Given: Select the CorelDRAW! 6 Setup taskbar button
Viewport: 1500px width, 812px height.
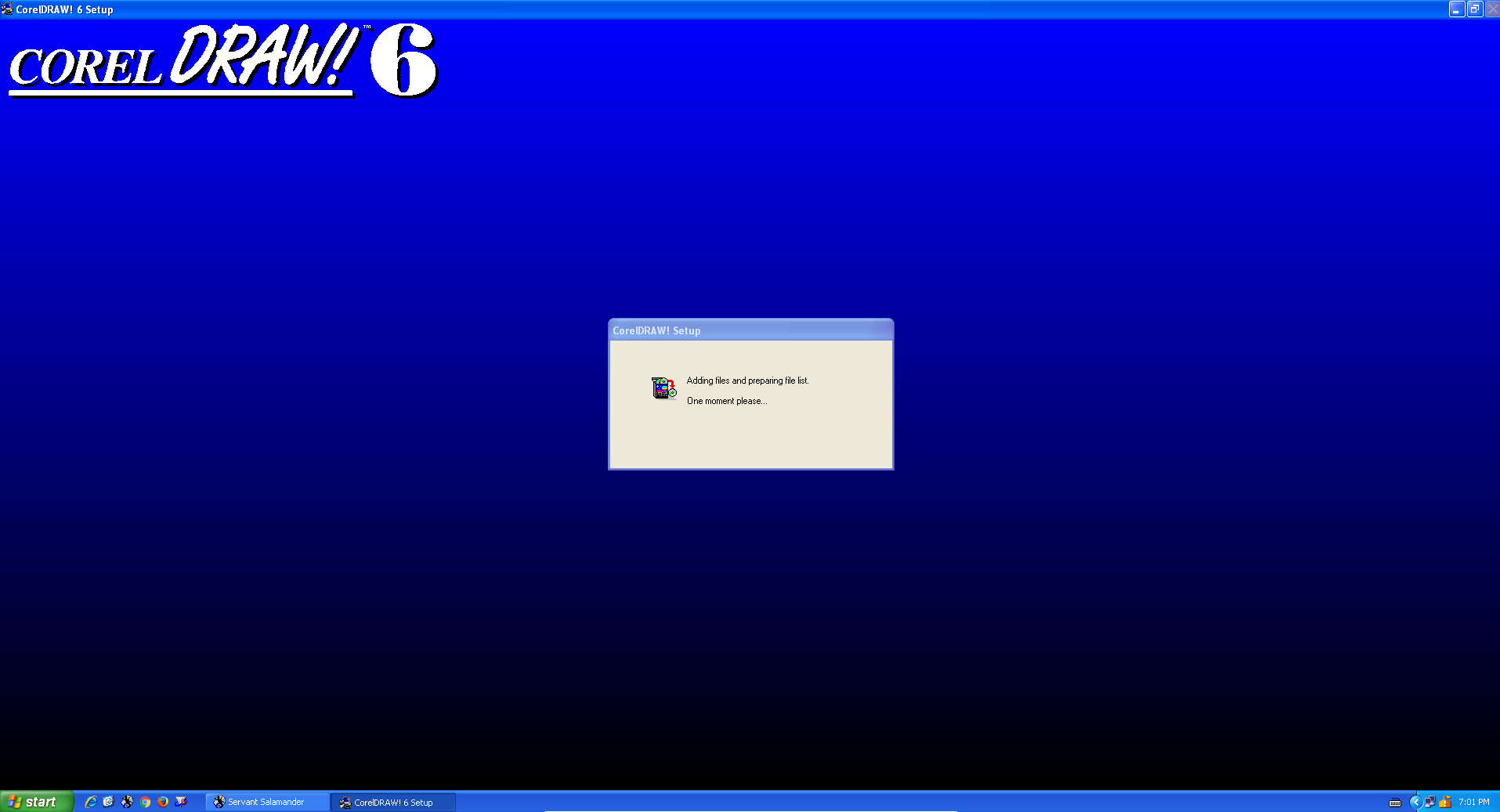Looking at the screenshot, I should point(393,802).
